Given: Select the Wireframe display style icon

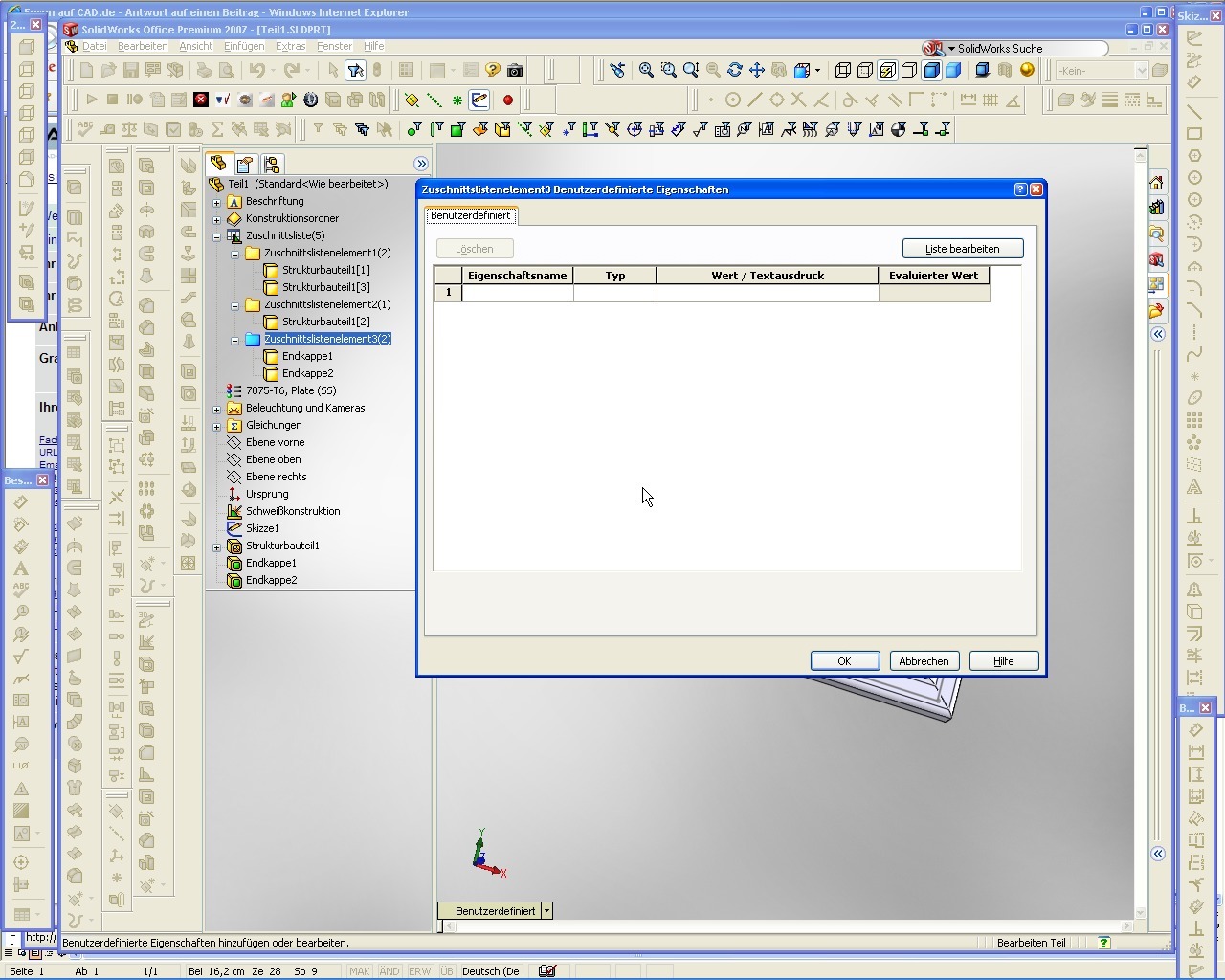Looking at the screenshot, I should [x=843, y=70].
